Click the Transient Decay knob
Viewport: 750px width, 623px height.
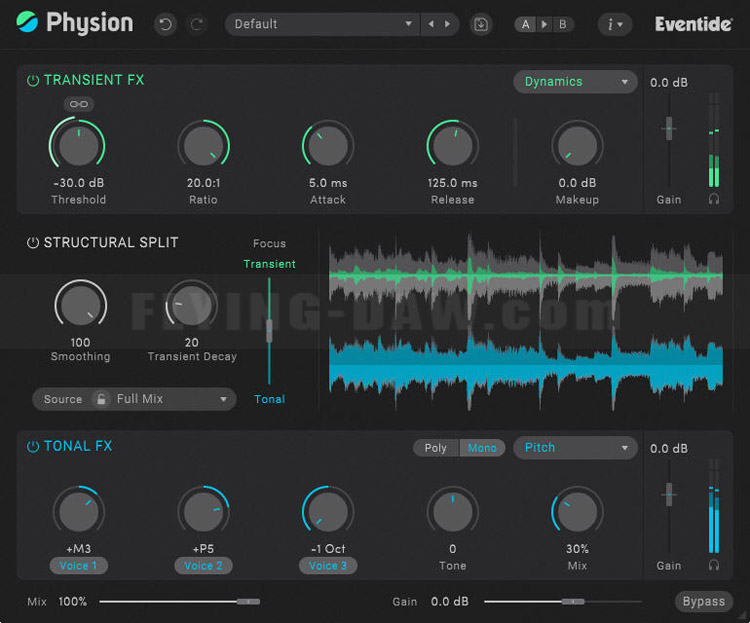click(191, 305)
